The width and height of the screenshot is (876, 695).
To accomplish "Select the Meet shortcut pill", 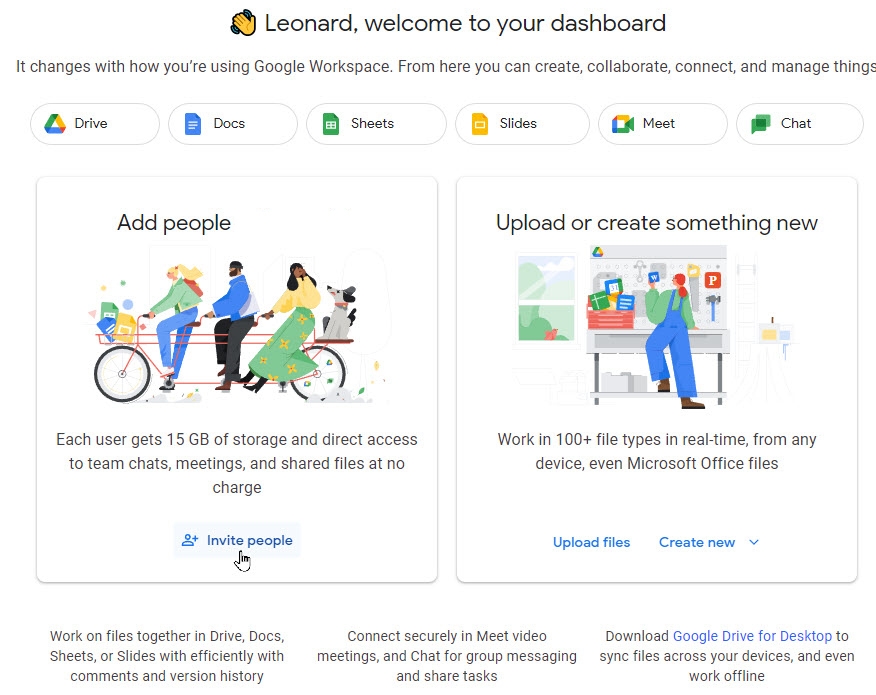I will pyautogui.click(x=662, y=123).
